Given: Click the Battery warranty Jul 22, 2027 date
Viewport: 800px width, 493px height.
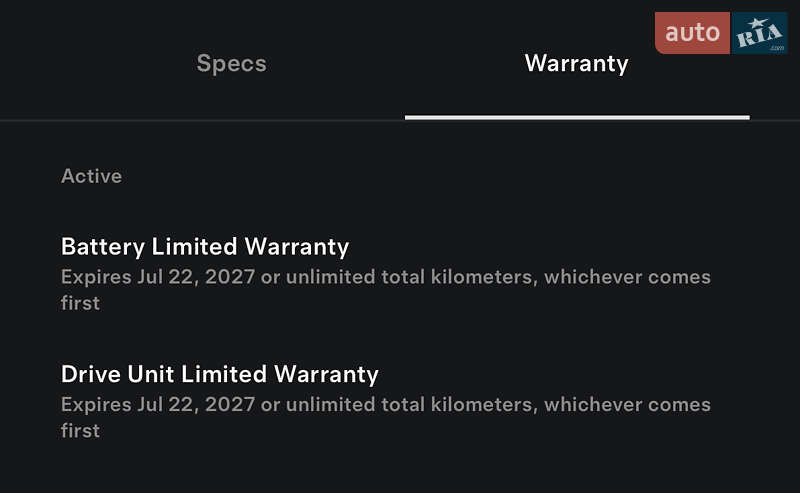Looking at the screenshot, I should click(196, 277).
